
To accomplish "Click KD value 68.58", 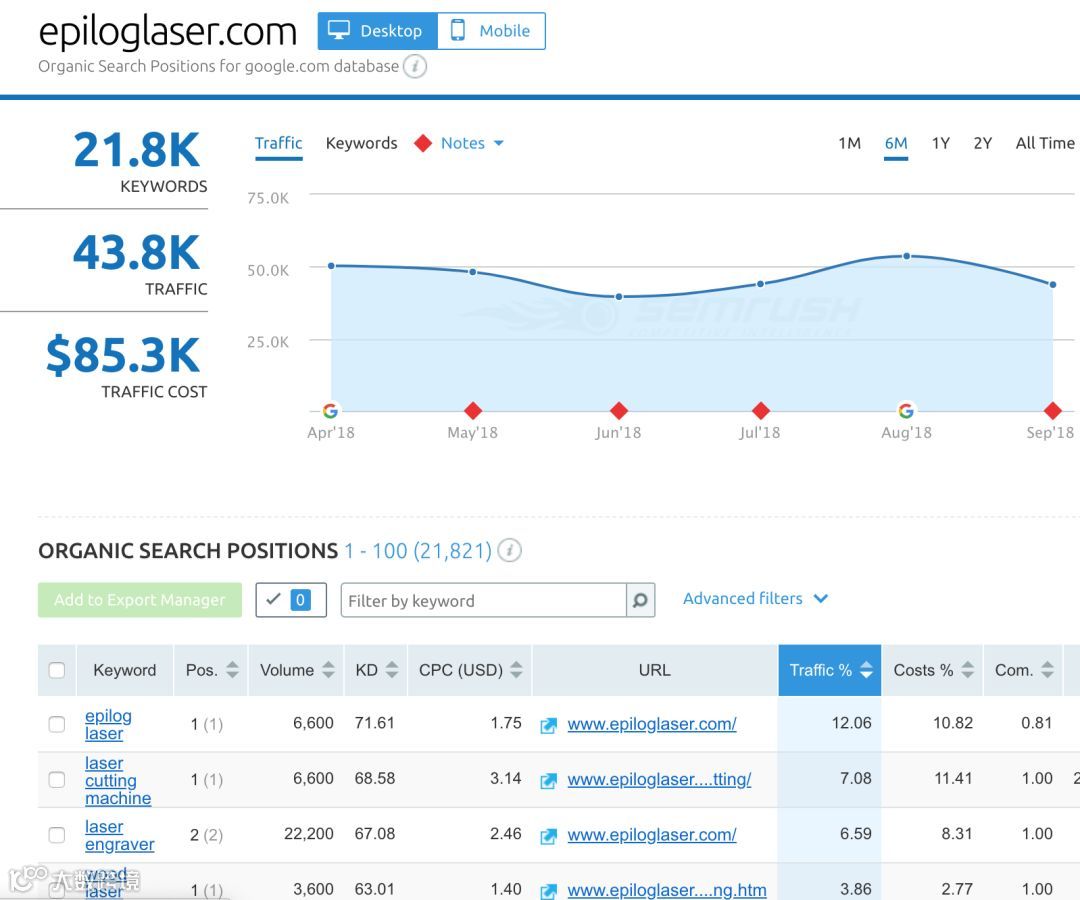I will (x=375, y=778).
